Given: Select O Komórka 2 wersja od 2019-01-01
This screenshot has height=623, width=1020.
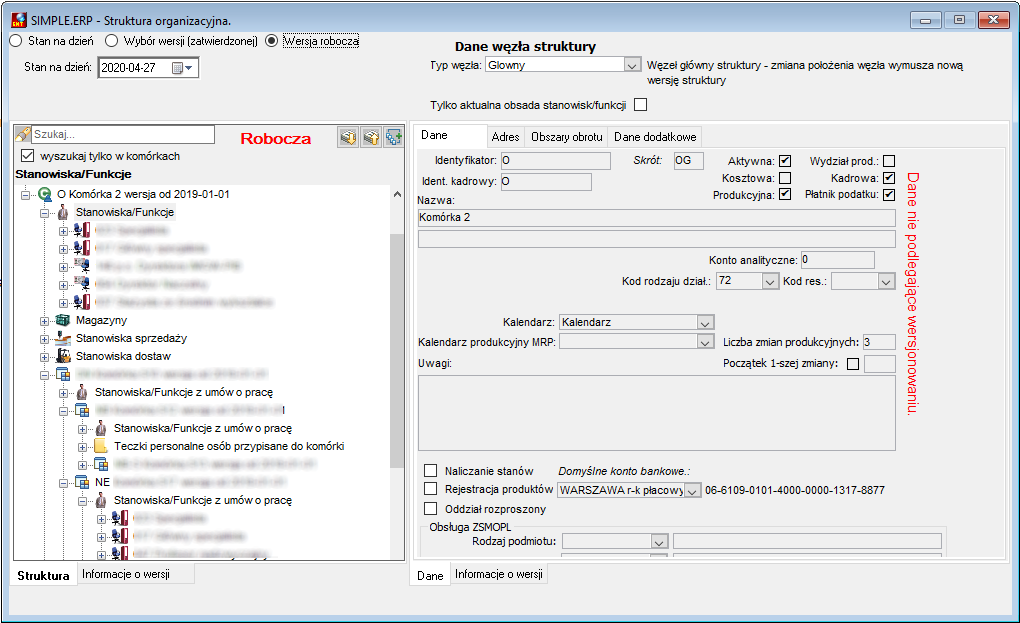Looking at the screenshot, I should [143, 194].
